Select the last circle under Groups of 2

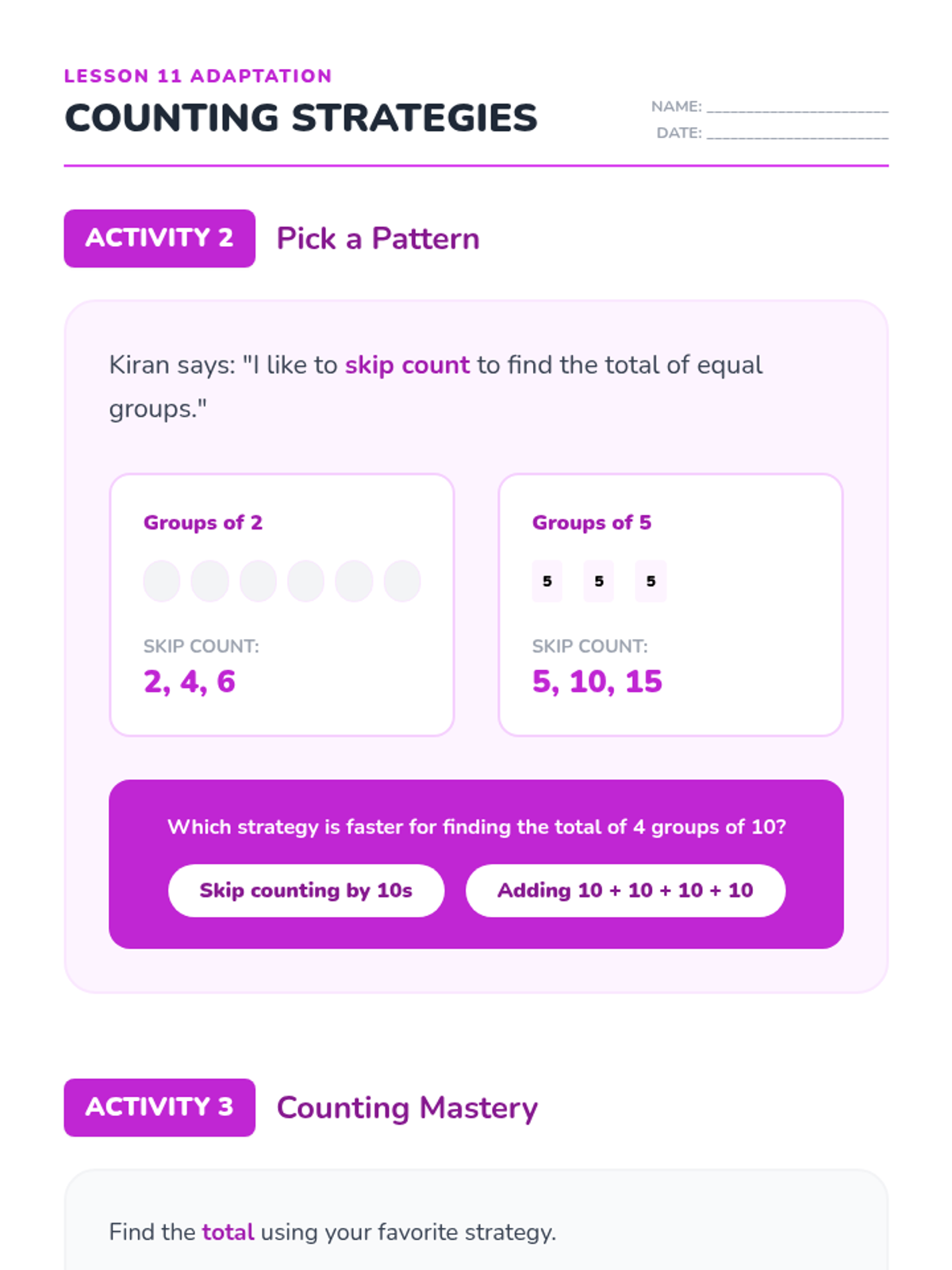pyautogui.click(x=402, y=581)
